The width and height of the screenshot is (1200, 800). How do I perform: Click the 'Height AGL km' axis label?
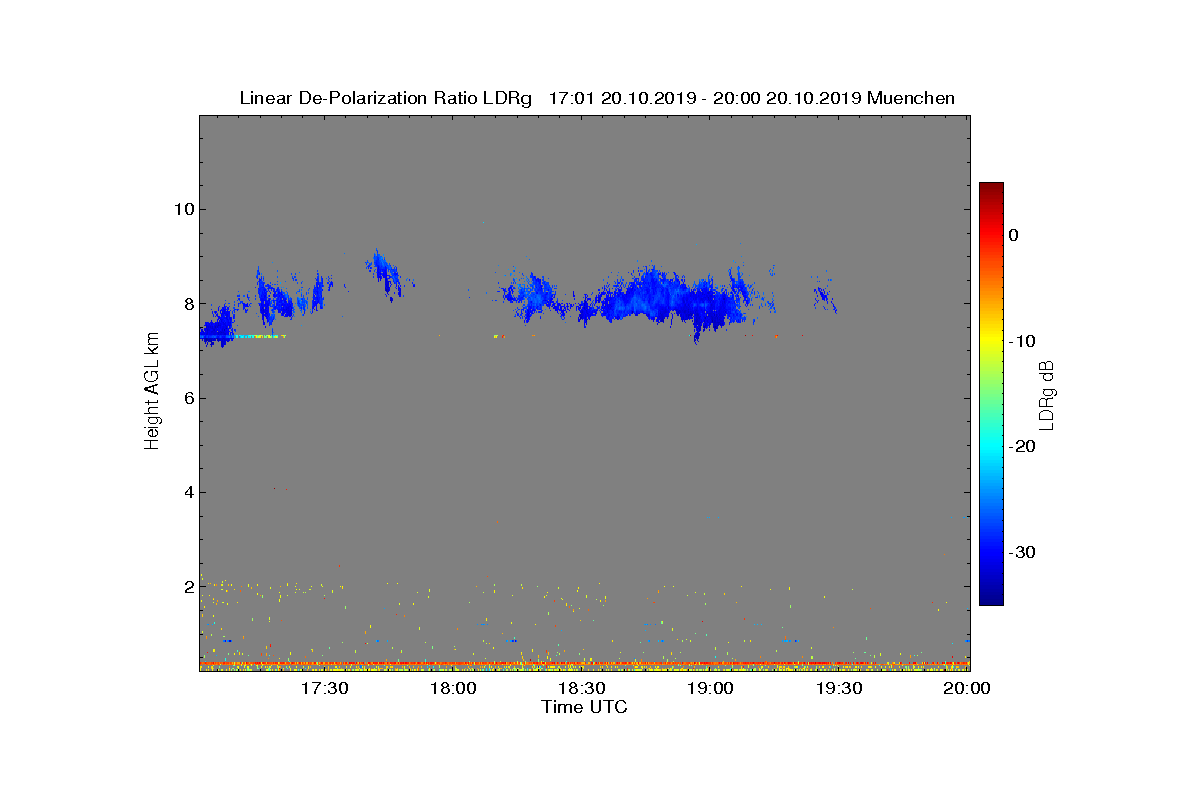[x=152, y=392]
